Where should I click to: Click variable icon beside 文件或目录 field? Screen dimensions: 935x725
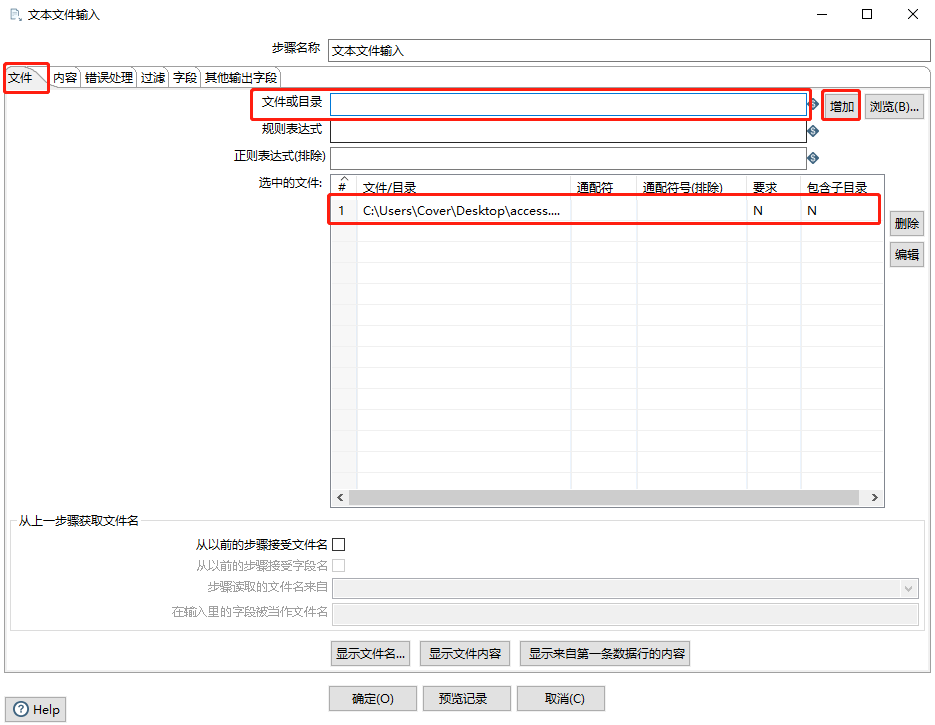(813, 105)
